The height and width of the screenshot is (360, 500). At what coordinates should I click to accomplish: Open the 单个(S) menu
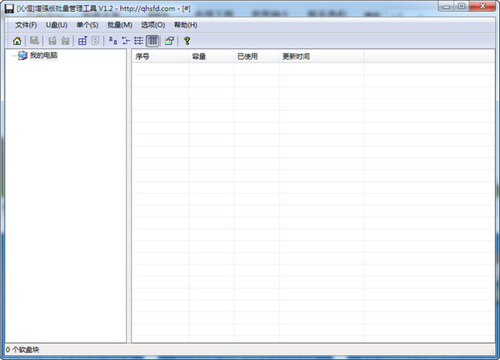(x=87, y=25)
